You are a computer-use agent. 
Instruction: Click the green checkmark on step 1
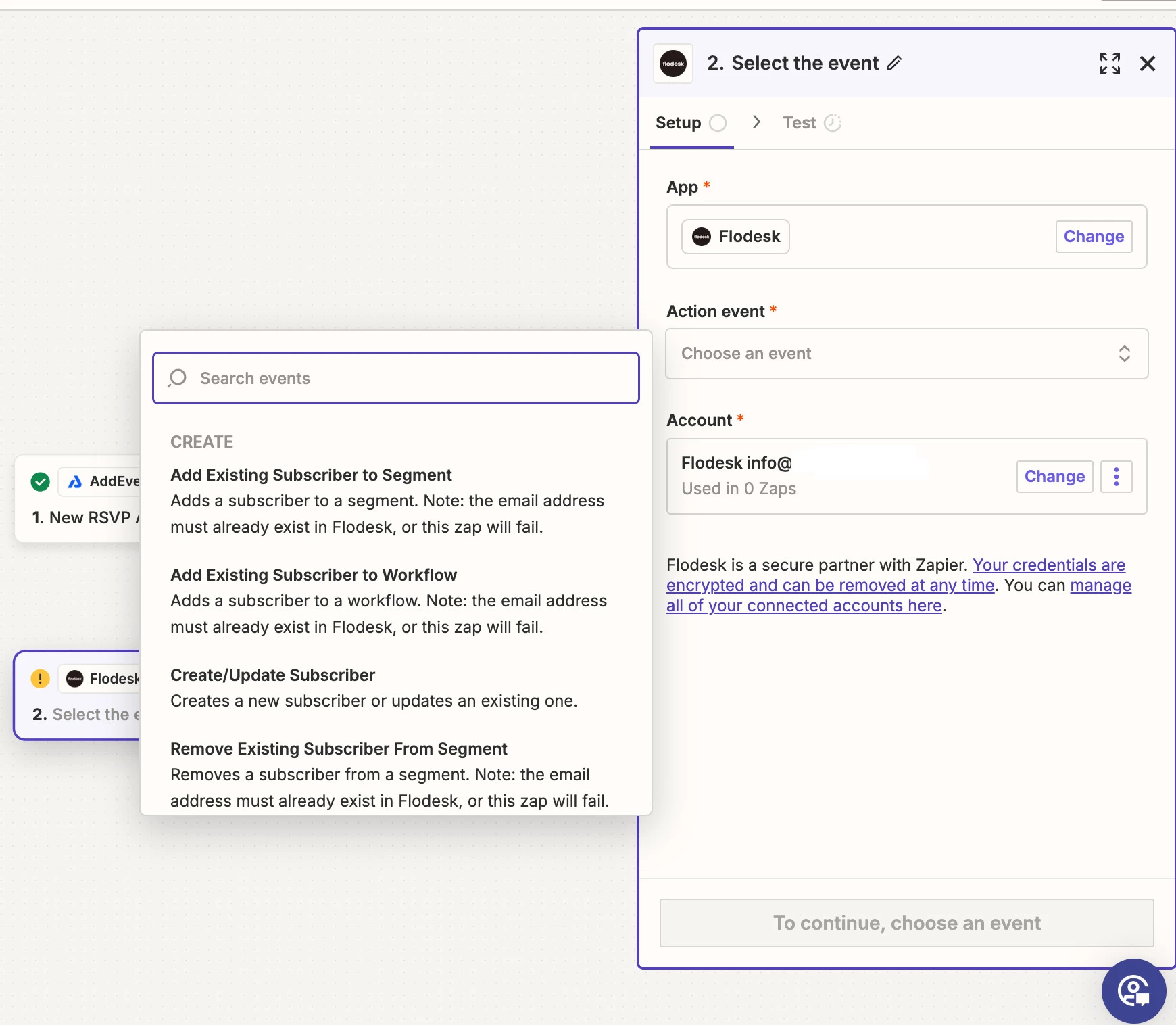(x=41, y=481)
